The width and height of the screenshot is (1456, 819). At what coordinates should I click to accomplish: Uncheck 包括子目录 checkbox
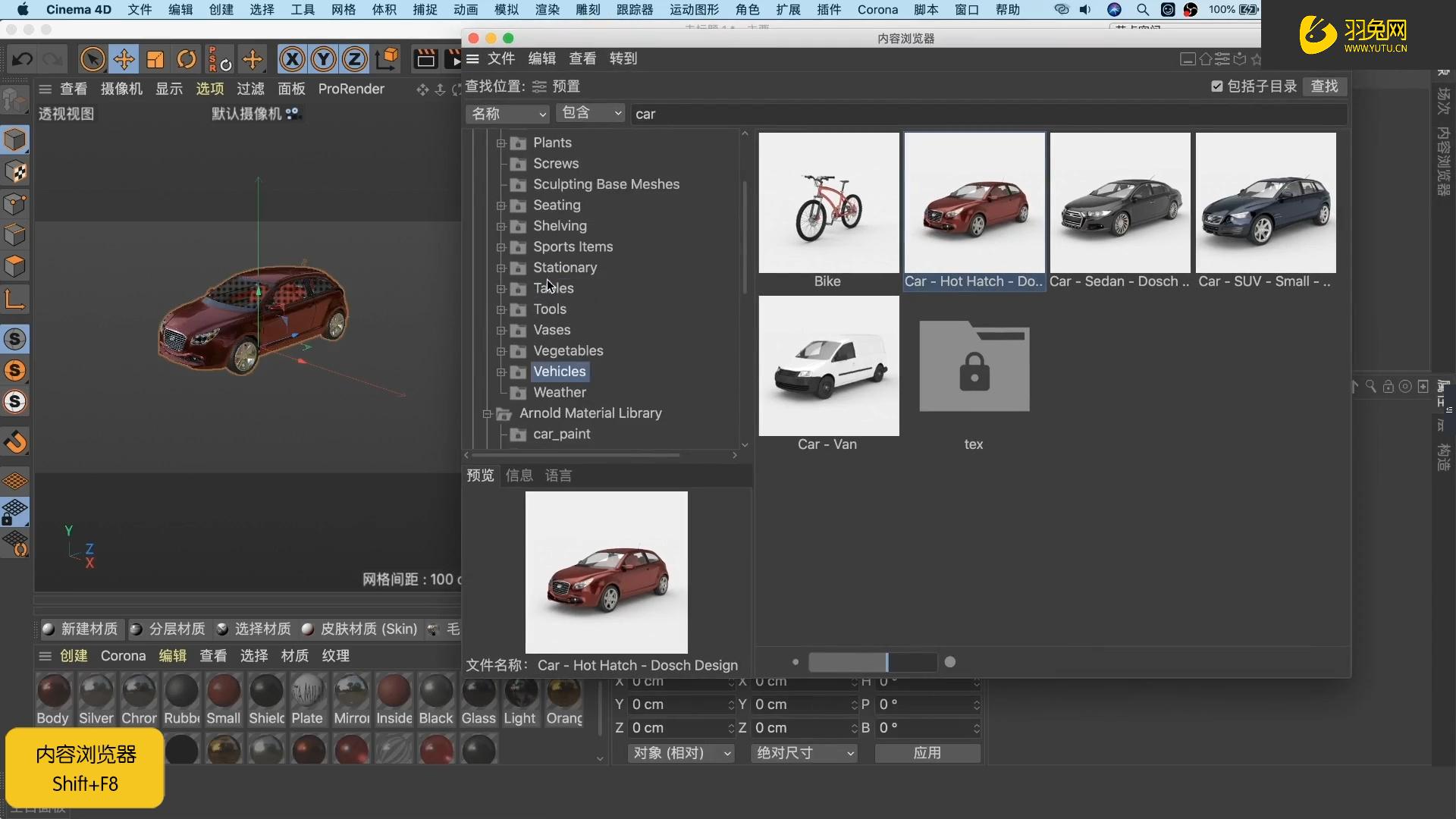[x=1217, y=86]
